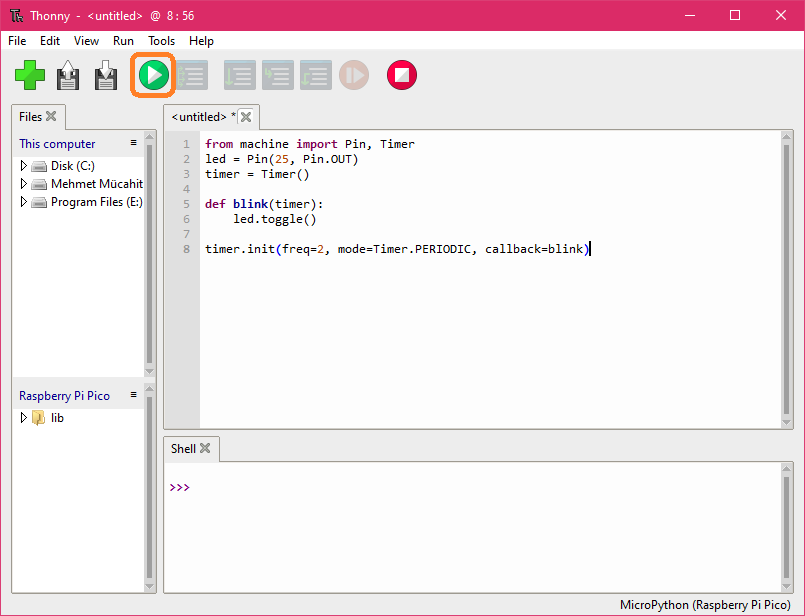Image resolution: width=805 pixels, height=616 pixels.
Task: Click the editor vertical scrollbar
Action: click(786, 279)
